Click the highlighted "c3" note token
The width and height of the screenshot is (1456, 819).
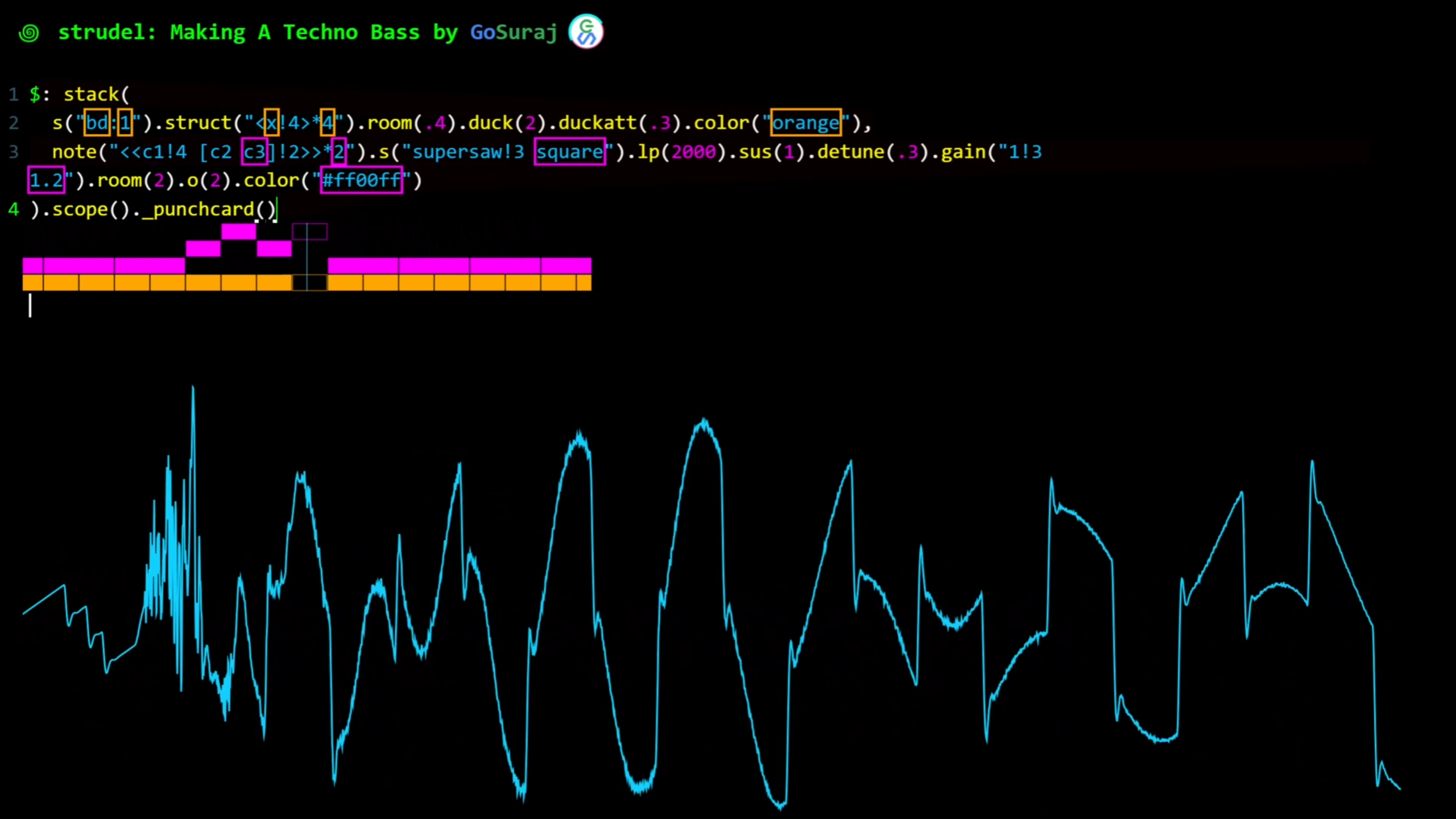pos(255,151)
